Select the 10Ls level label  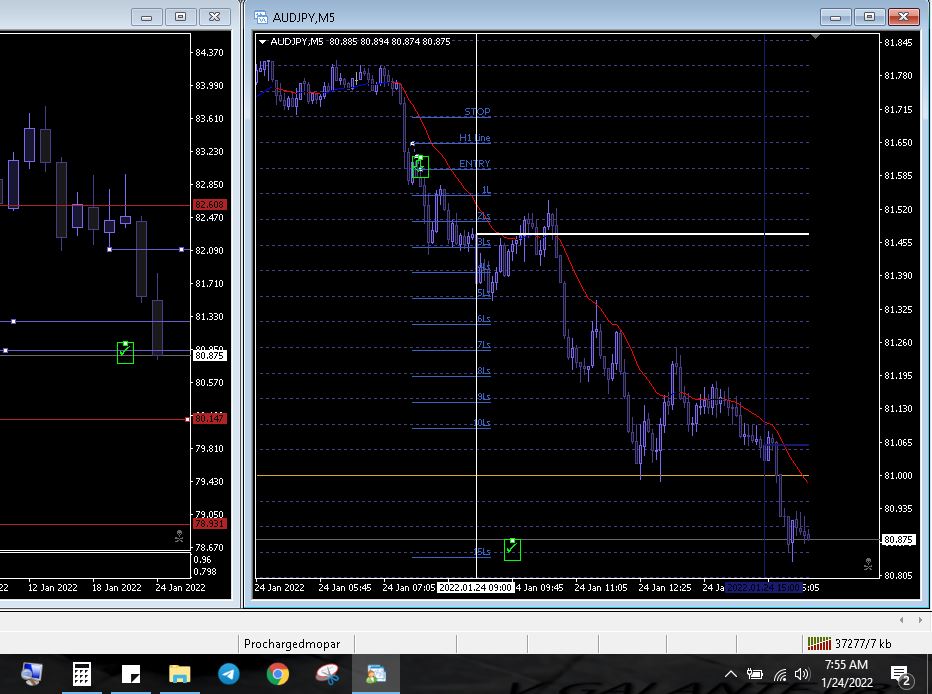click(481, 423)
